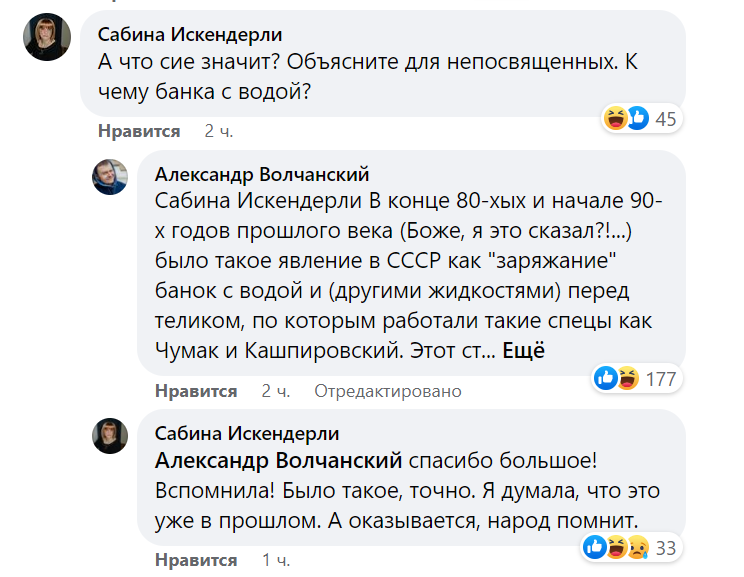
Task: Click the blue like icon next to 177
Action: pos(606,378)
